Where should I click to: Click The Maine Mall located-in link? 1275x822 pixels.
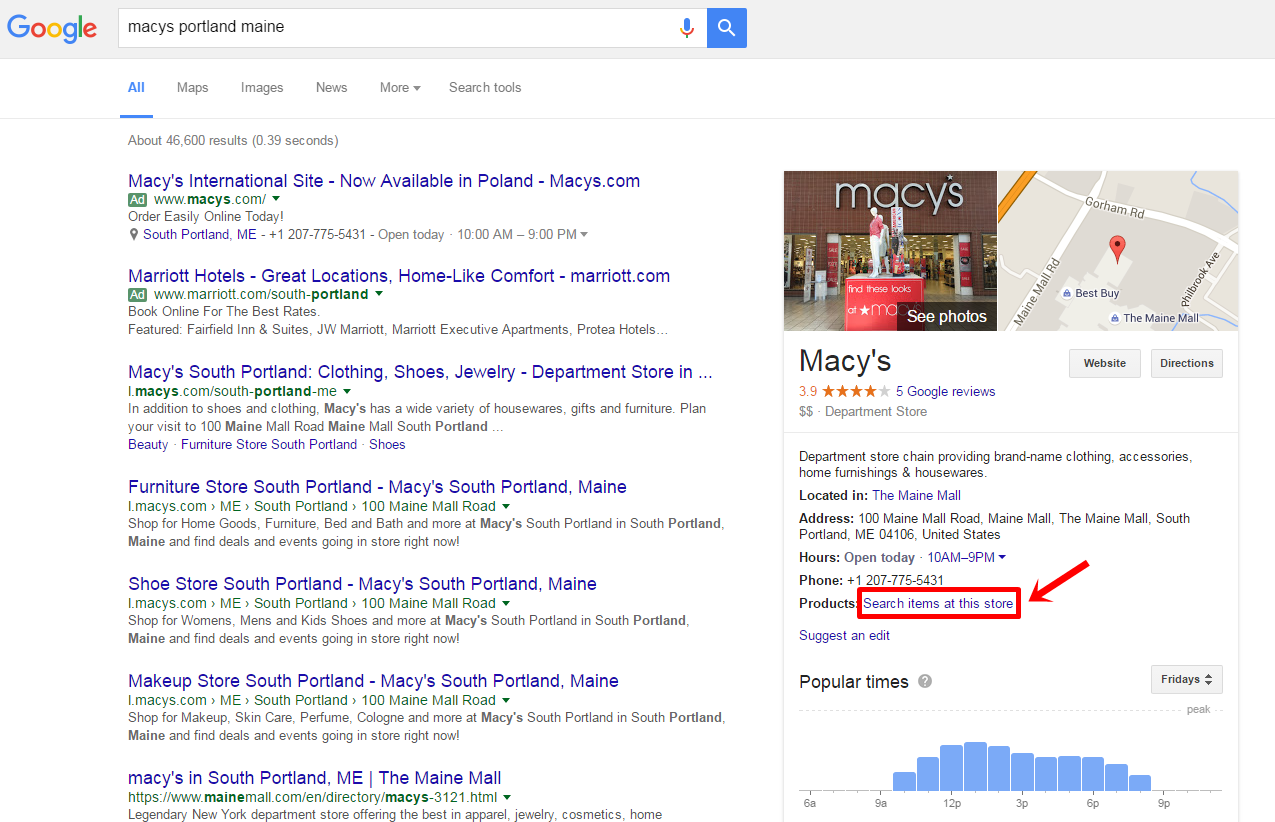pyautogui.click(x=916, y=495)
